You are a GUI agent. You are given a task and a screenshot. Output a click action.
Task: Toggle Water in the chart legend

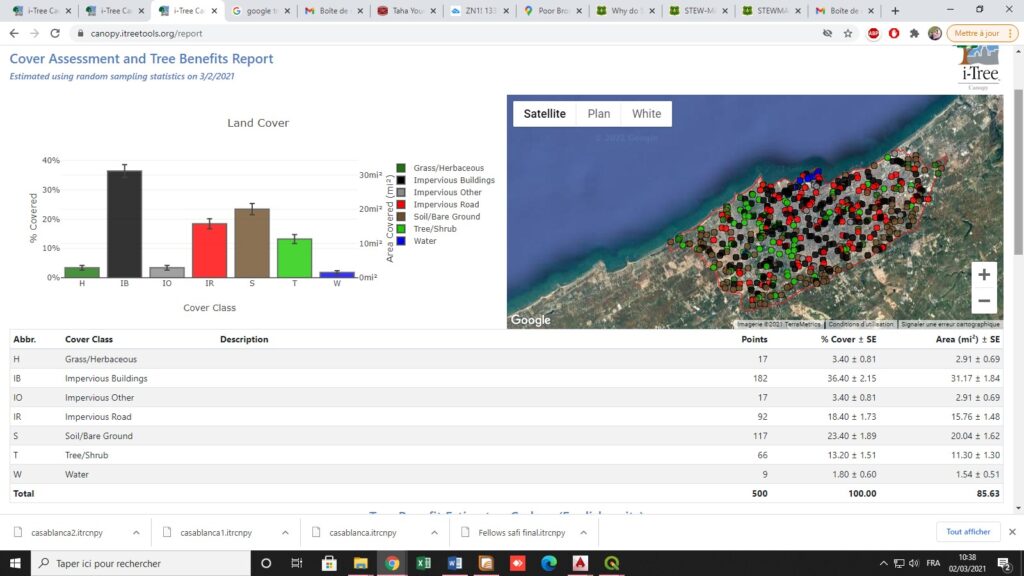(416, 241)
